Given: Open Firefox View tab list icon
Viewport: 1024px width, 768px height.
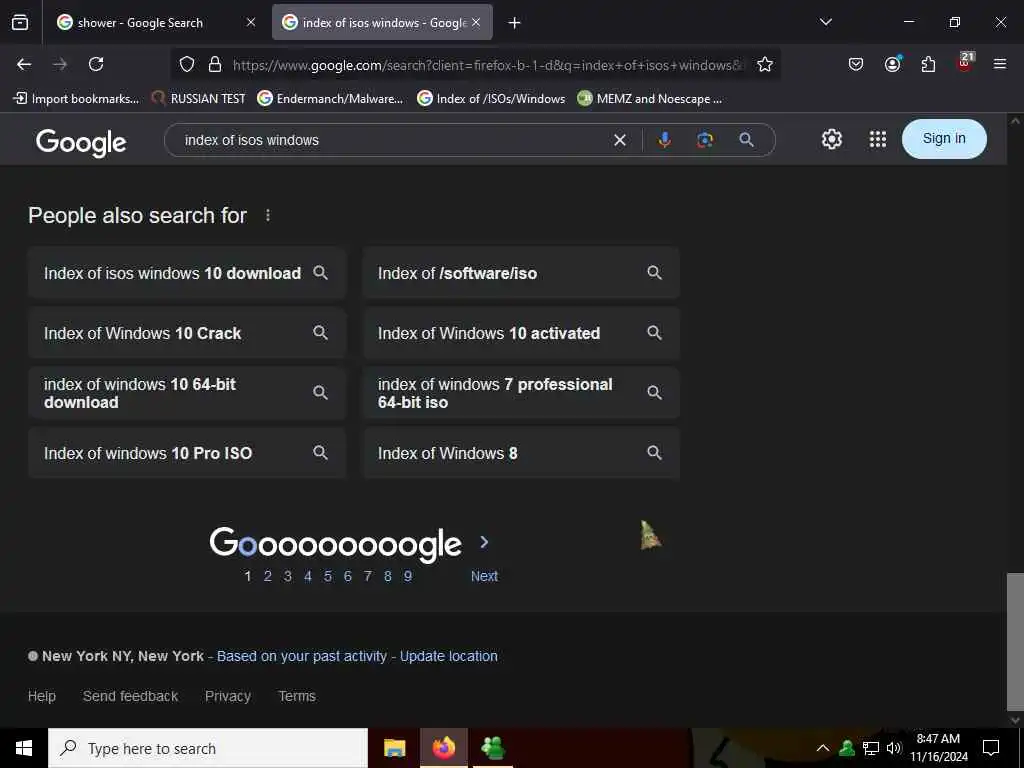Looking at the screenshot, I should (20, 22).
